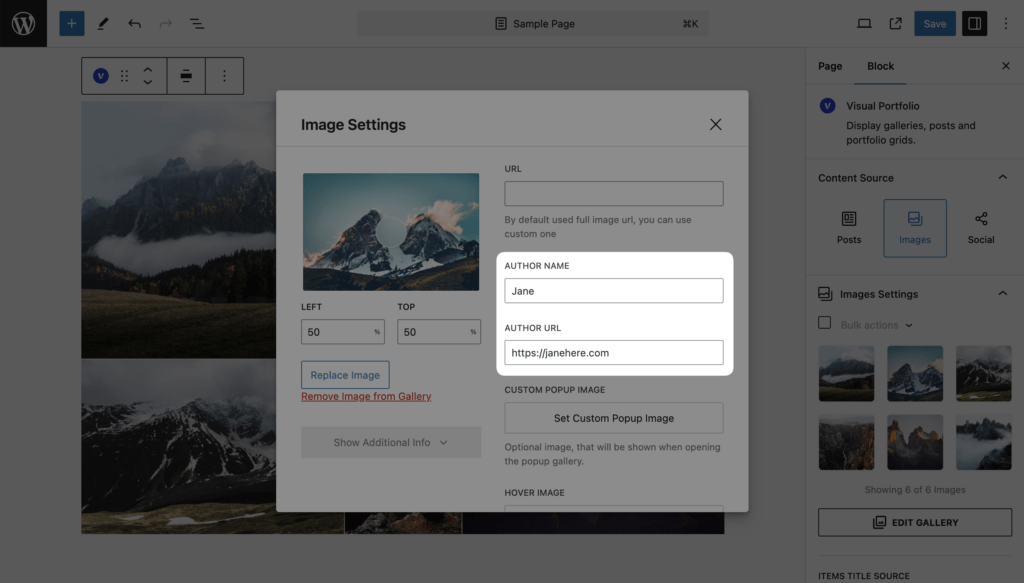Open the Bulk actions dropdown
This screenshot has width=1024, height=583.
tap(876, 325)
